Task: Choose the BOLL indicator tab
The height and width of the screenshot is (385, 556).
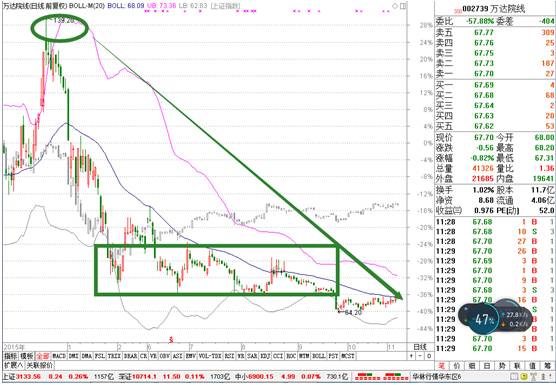Action: 319,356
